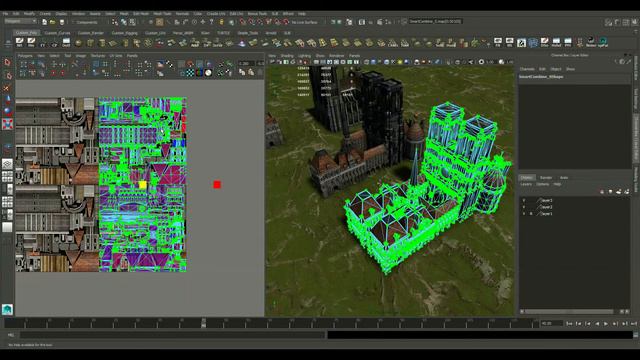Switch to TURTLE shelf tab

(x=223, y=33)
